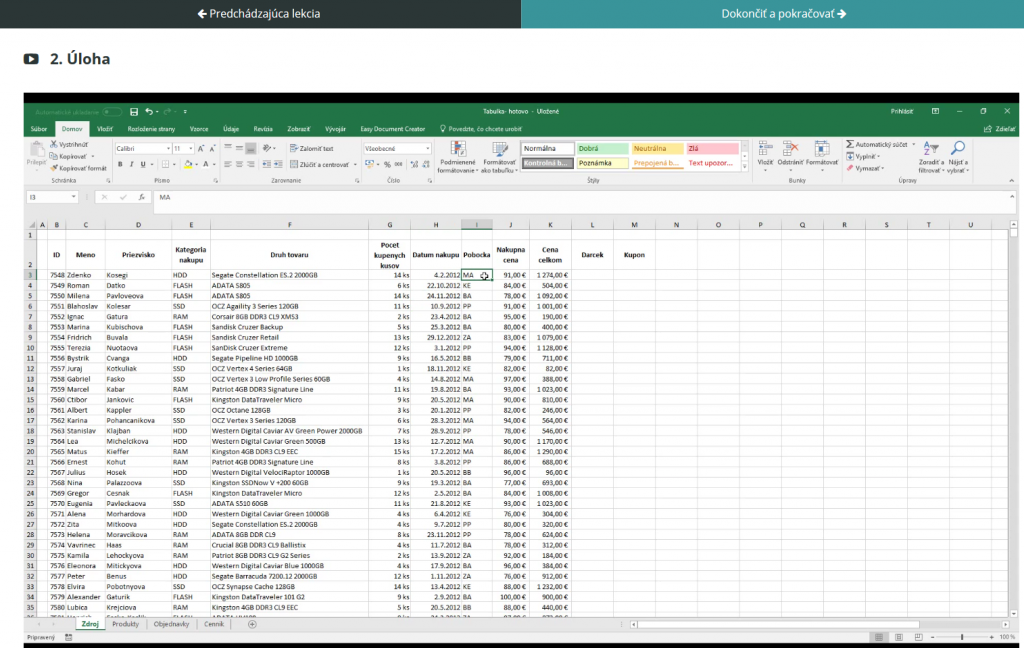Expand the cell styles gallery arrow
Viewport: 1024px width, 648px height.
pos(744,167)
